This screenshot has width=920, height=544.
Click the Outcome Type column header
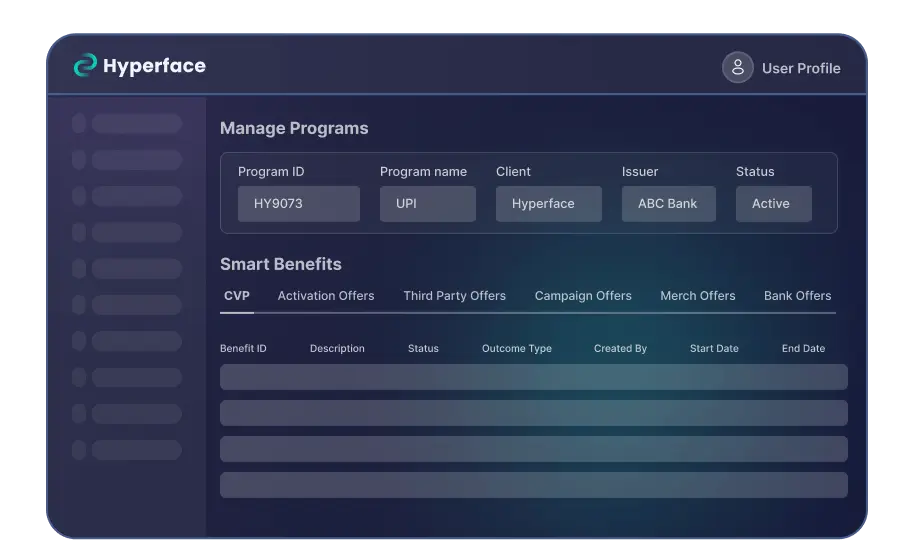click(516, 349)
